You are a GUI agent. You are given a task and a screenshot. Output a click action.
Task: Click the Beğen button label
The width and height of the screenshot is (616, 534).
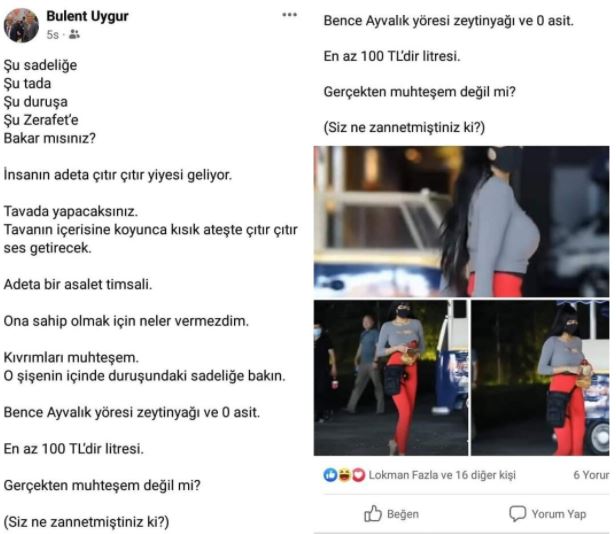(403, 514)
